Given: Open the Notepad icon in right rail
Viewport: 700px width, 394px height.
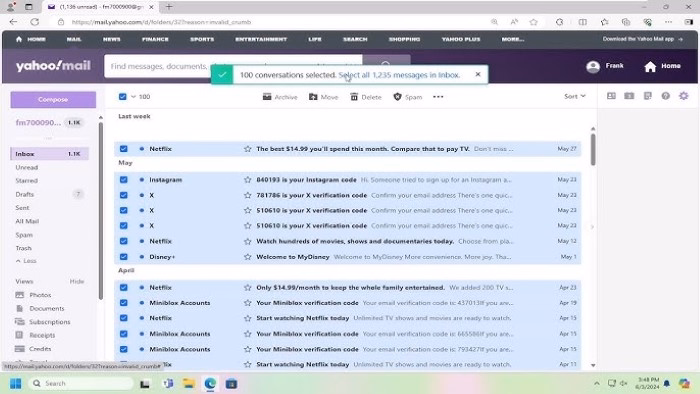Looking at the screenshot, I should tap(647, 96).
